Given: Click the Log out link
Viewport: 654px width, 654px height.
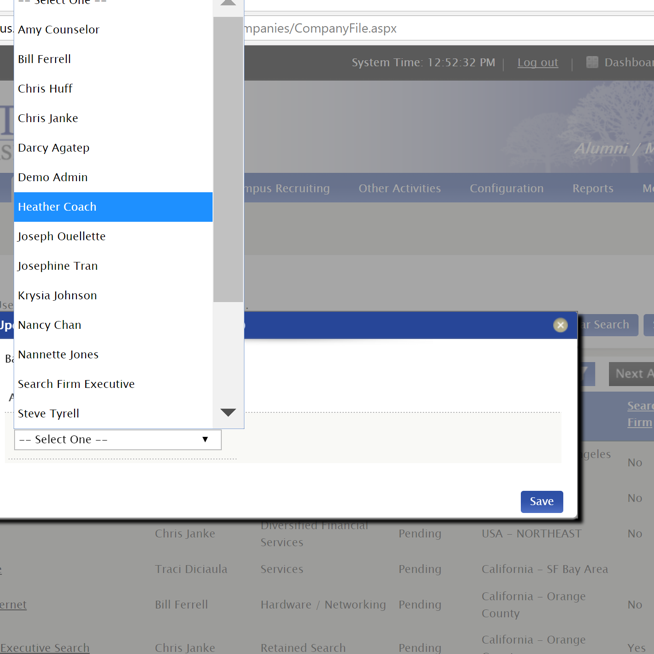Looking at the screenshot, I should pos(538,63).
